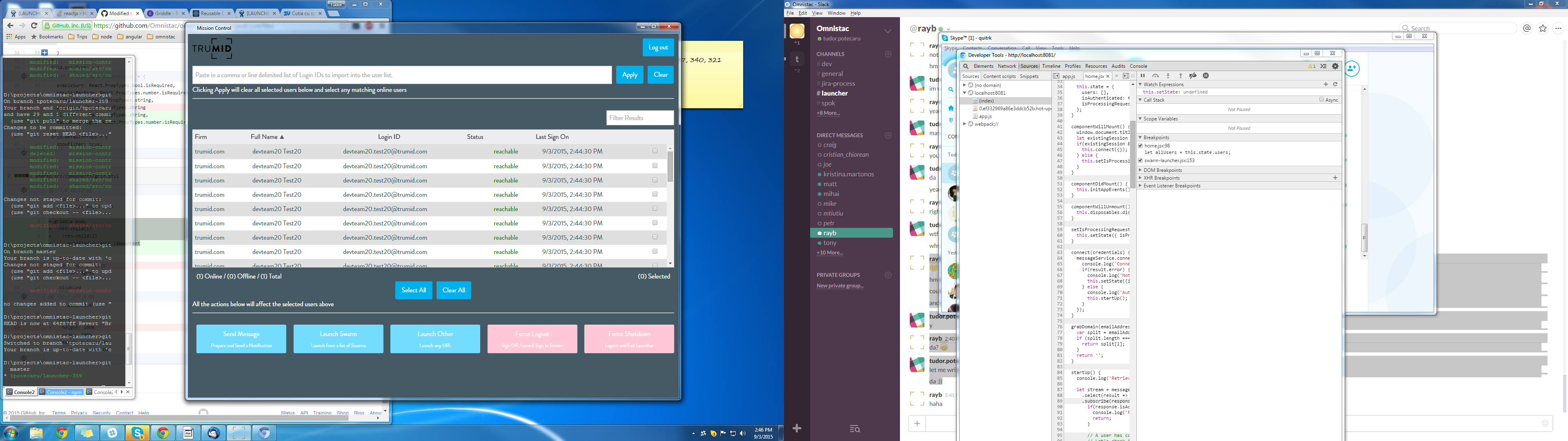
Task: Toggle Pause on exceptions icon
Action: pyautogui.click(x=1206, y=76)
